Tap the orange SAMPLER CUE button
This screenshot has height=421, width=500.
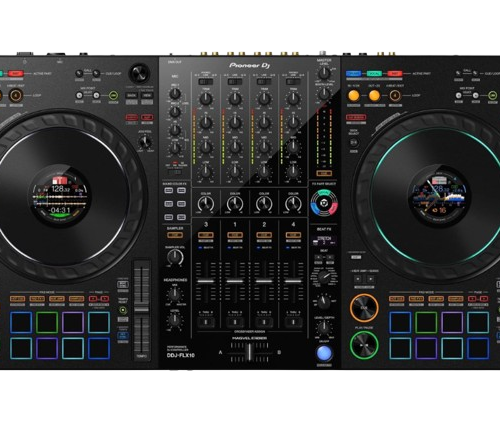[175, 235]
